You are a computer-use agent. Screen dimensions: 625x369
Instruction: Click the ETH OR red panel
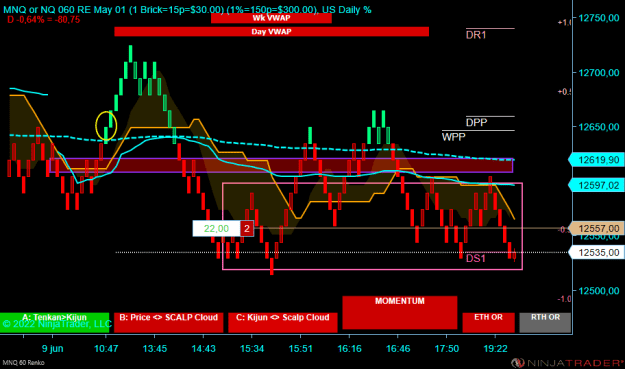point(488,322)
